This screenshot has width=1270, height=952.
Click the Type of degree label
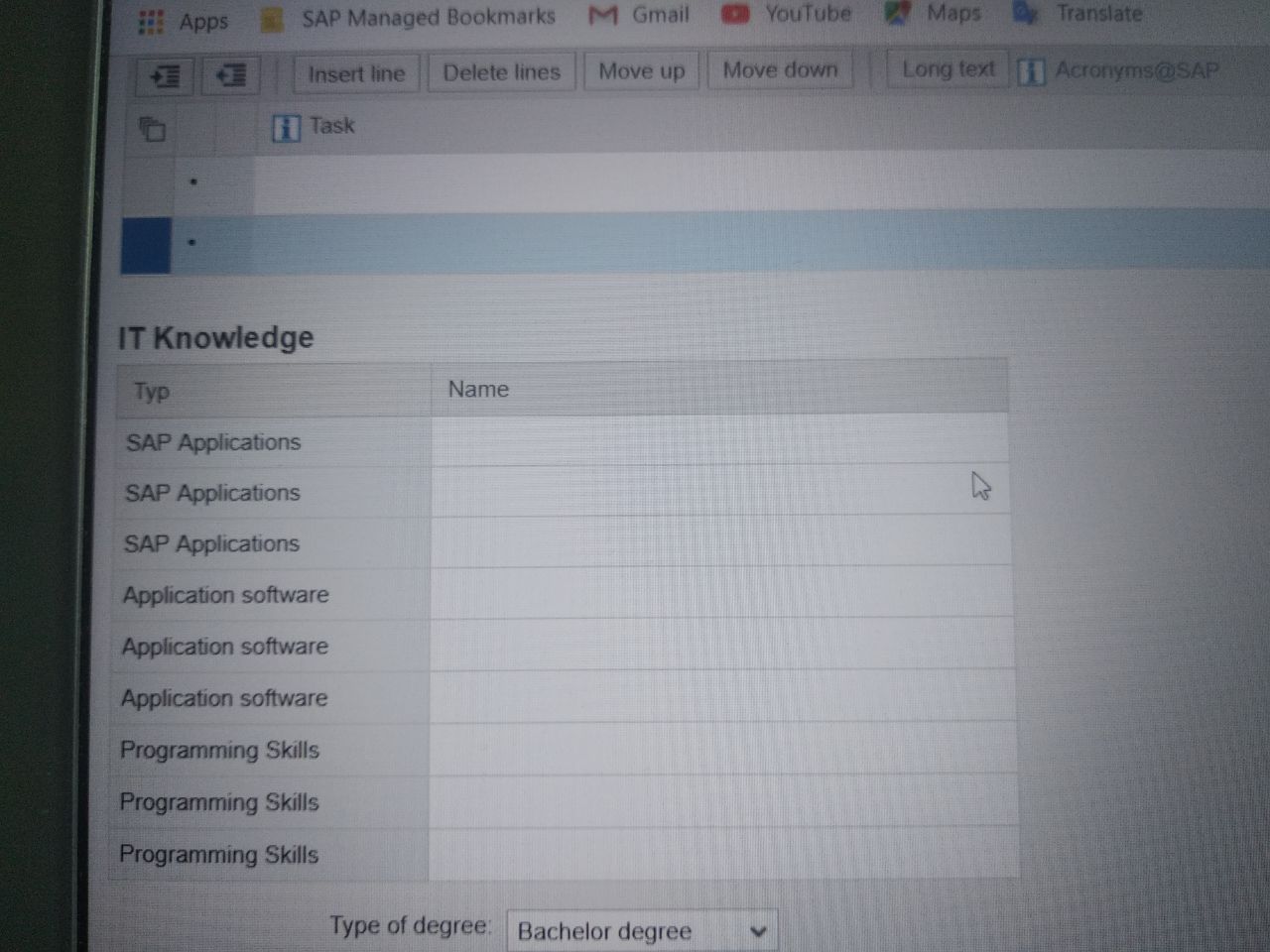pos(410,925)
